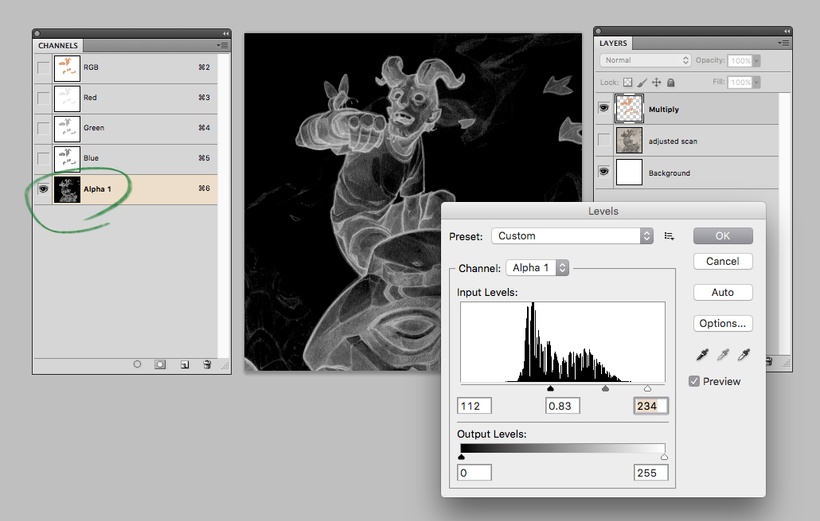Open the Layers panel flyout menu
The height and width of the screenshot is (521, 820).
(781, 44)
